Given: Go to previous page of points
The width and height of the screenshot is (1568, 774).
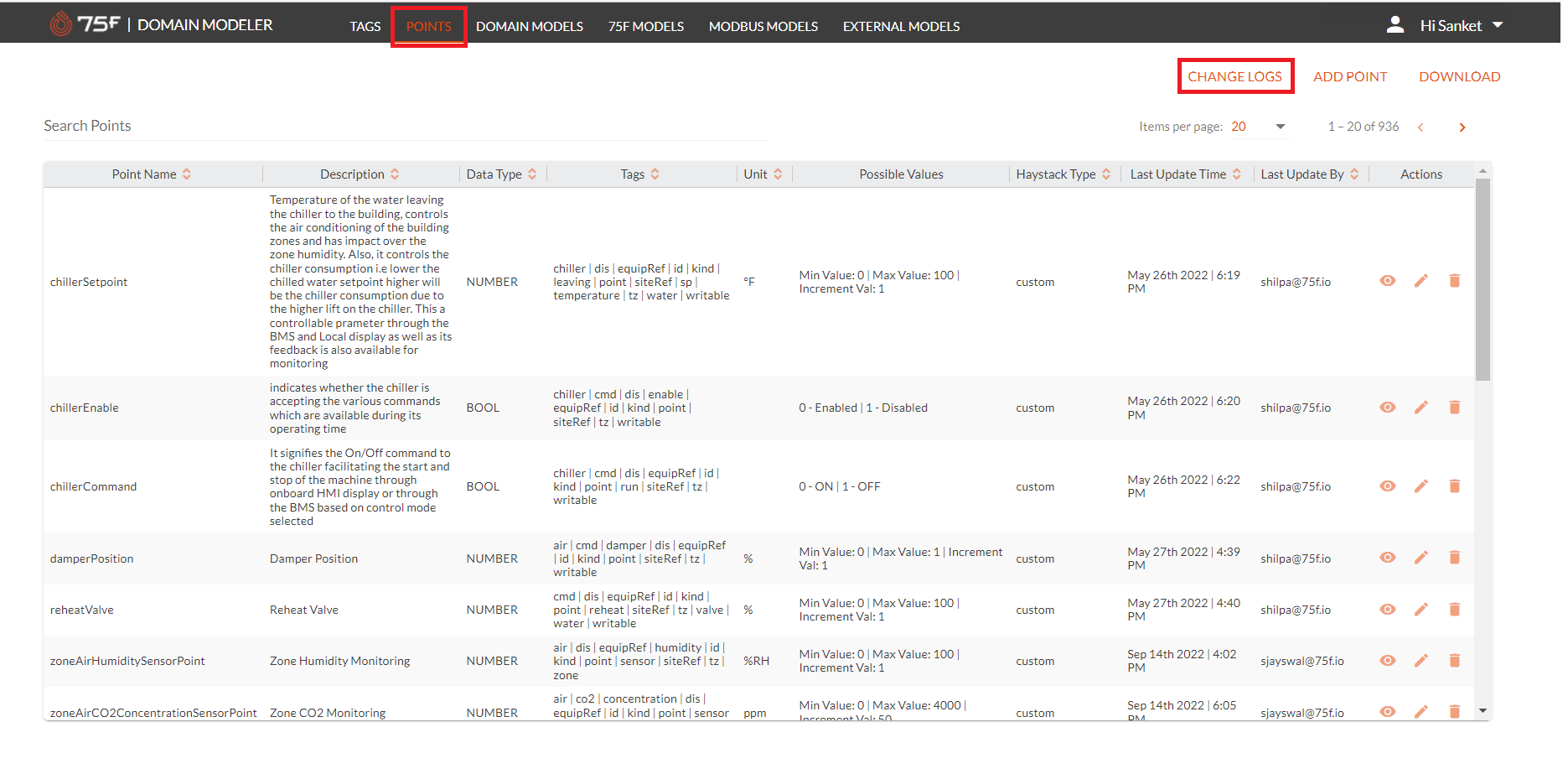Looking at the screenshot, I should (1421, 127).
